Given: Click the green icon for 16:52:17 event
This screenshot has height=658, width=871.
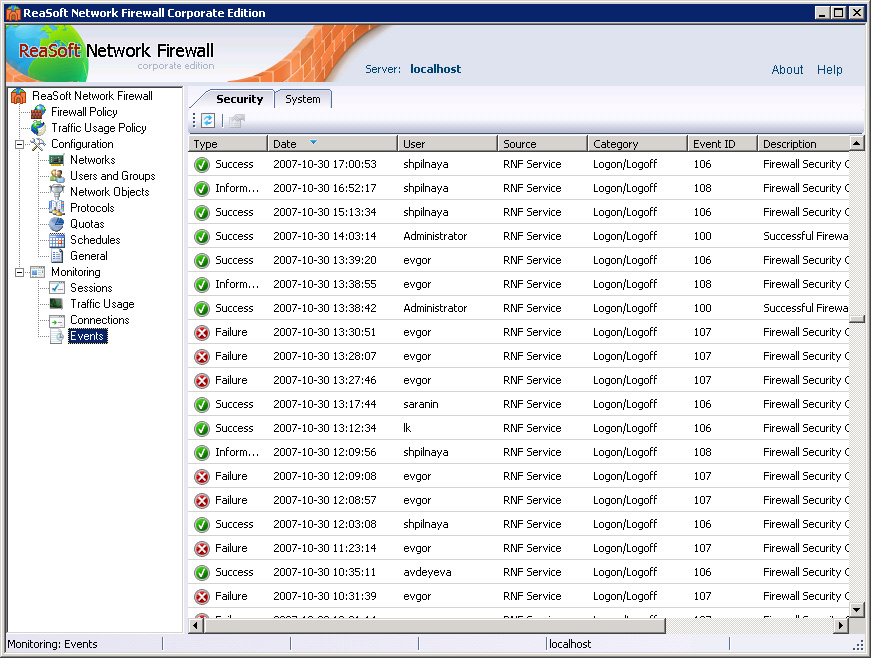Looking at the screenshot, I should 202,189.
